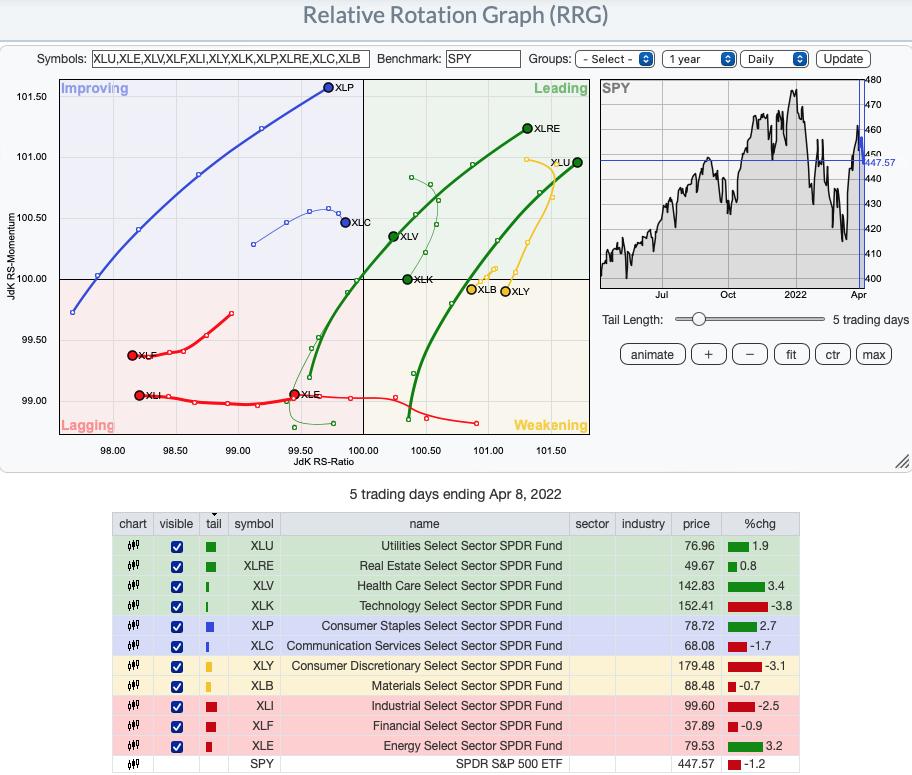The height and width of the screenshot is (775, 912).
Task: Click the Benchmark input field
Action: (483, 59)
